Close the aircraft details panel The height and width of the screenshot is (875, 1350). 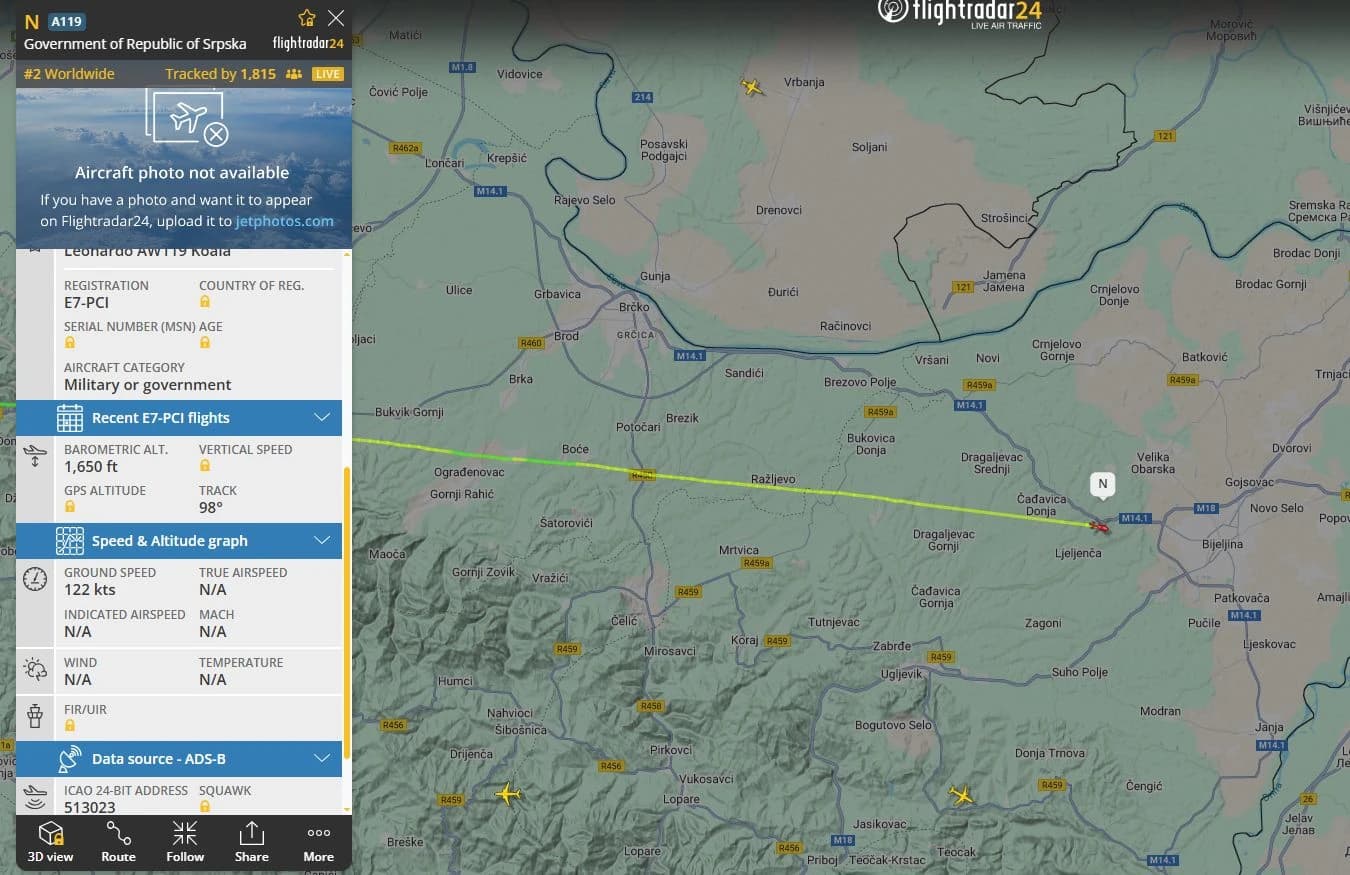point(336,18)
